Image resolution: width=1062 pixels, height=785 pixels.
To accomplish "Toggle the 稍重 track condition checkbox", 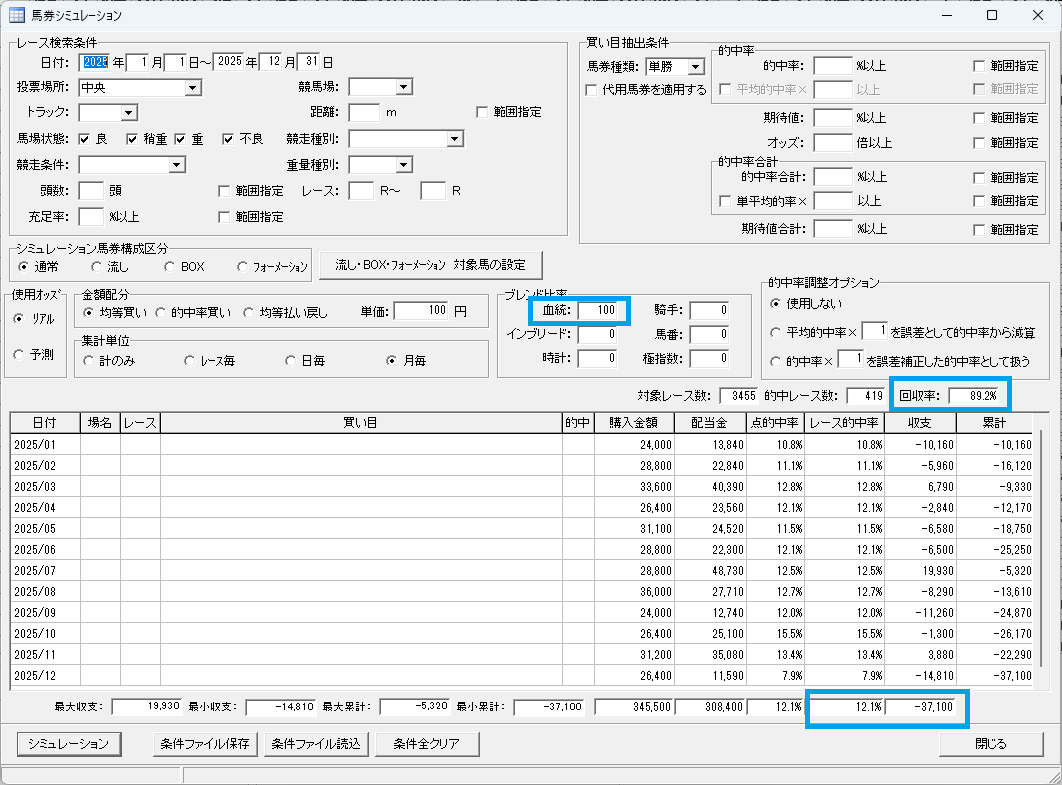I will [132, 139].
